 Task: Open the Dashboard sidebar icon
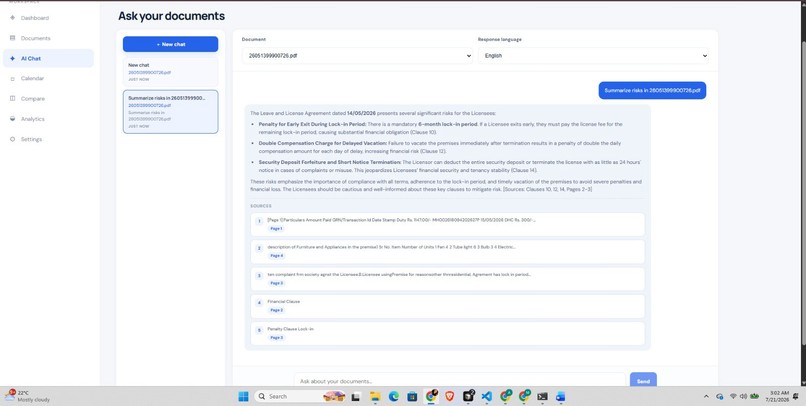click(12, 18)
